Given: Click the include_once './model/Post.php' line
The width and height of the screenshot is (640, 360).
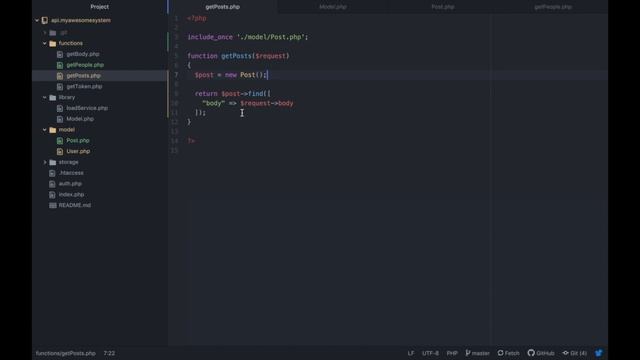Looking at the screenshot, I should [x=248, y=37].
